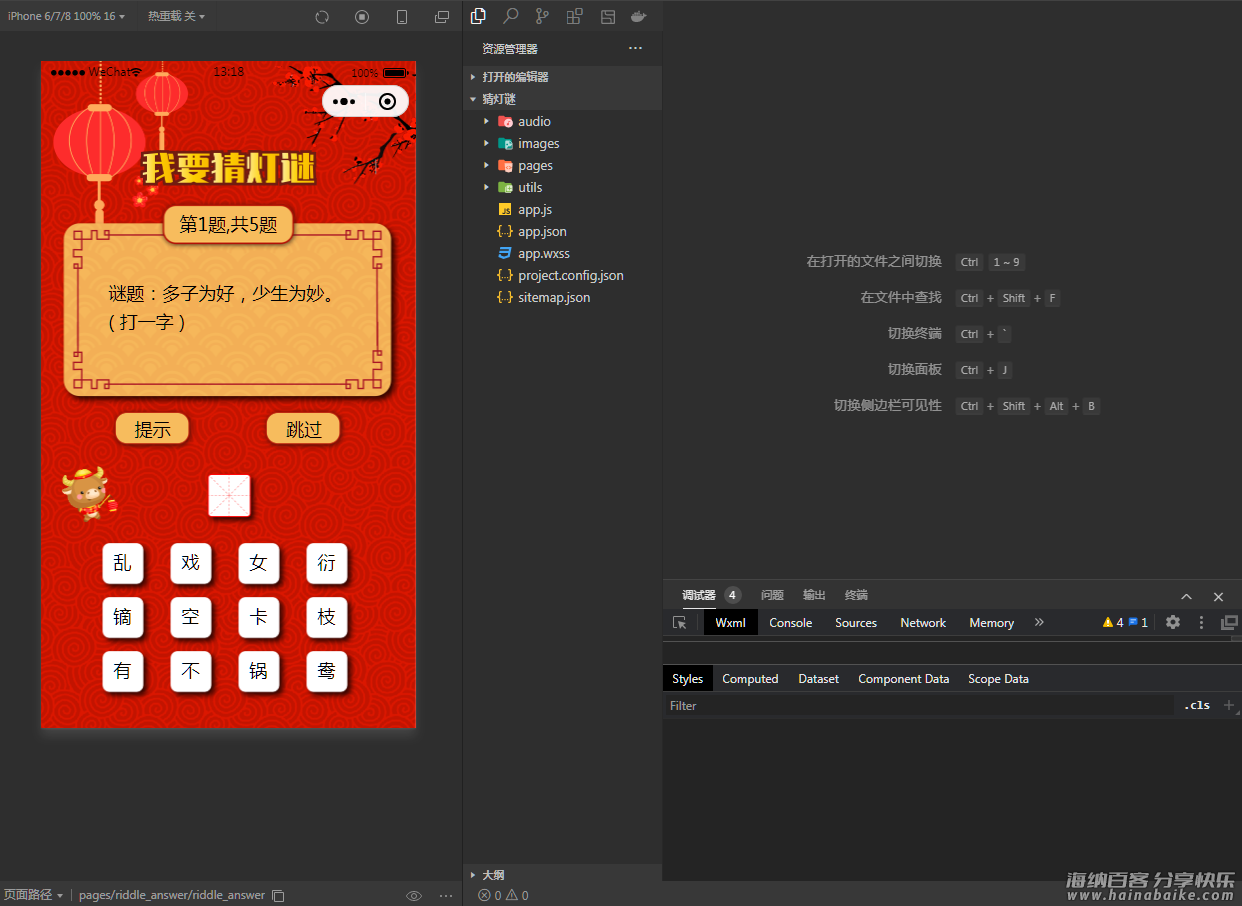Add new style rule plus icon
Image resolution: width=1242 pixels, height=906 pixels.
[1229, 704]
